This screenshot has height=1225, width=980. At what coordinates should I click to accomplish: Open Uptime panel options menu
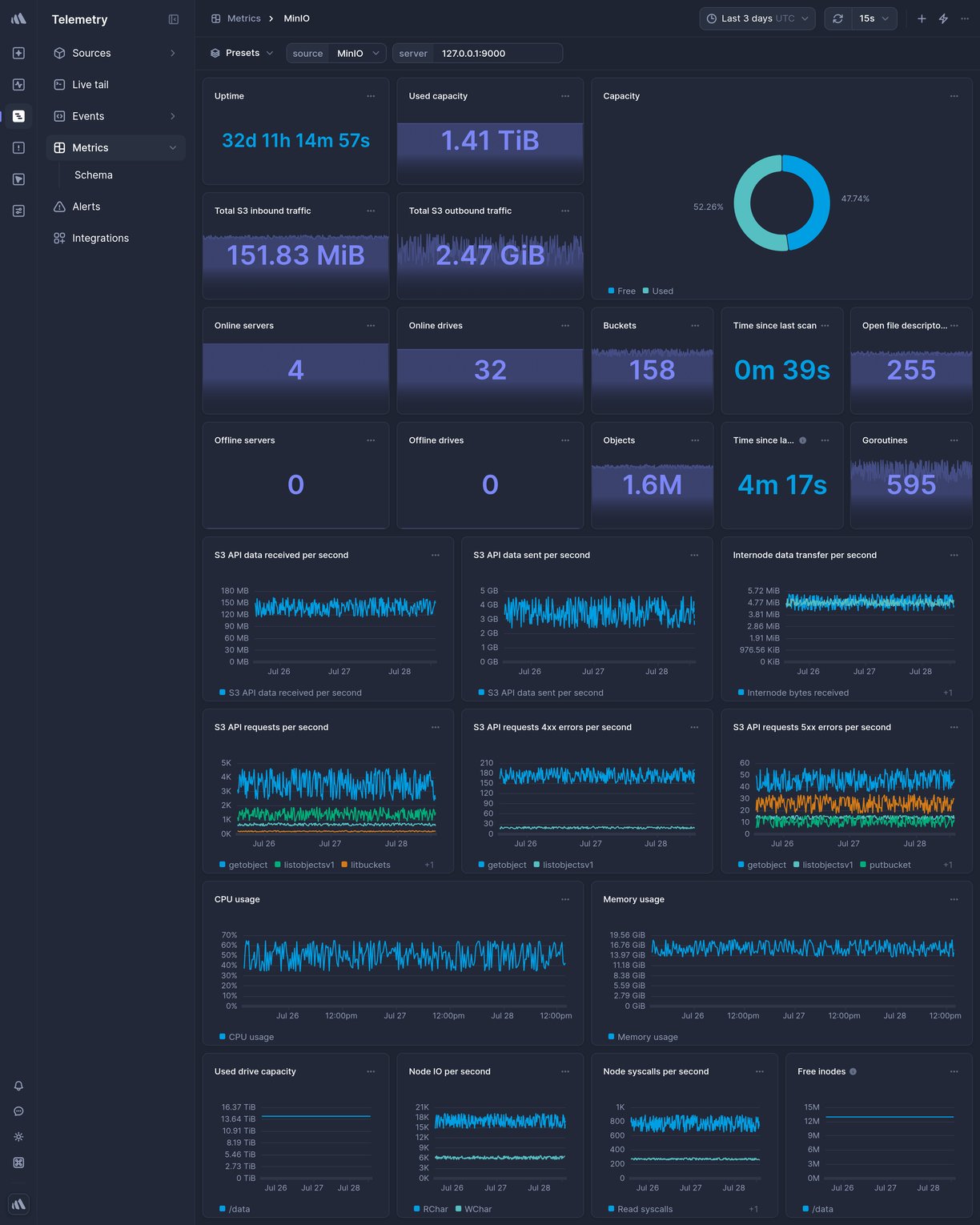pyautogui.click(x=371, y=96)
